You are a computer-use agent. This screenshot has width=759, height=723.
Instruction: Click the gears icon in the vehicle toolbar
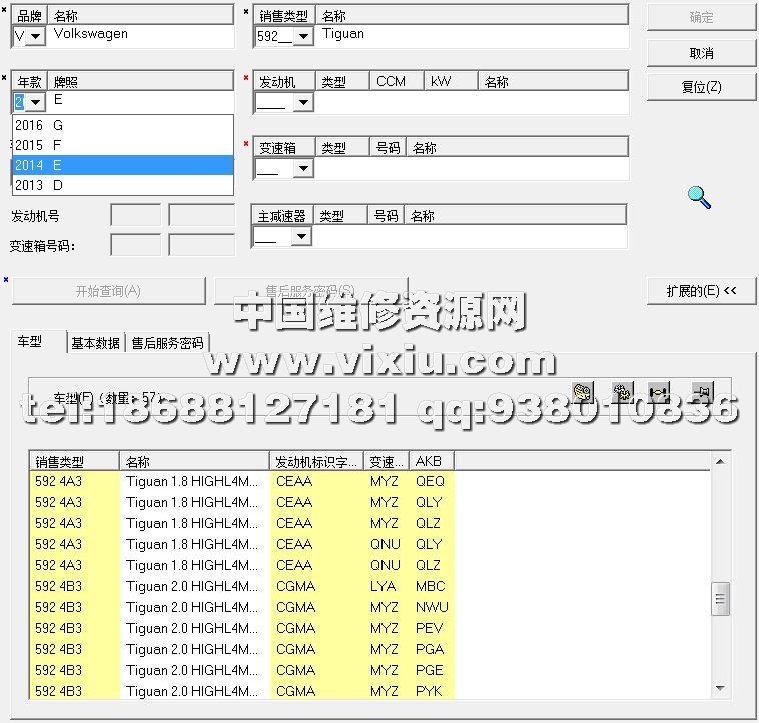[622, 392]
